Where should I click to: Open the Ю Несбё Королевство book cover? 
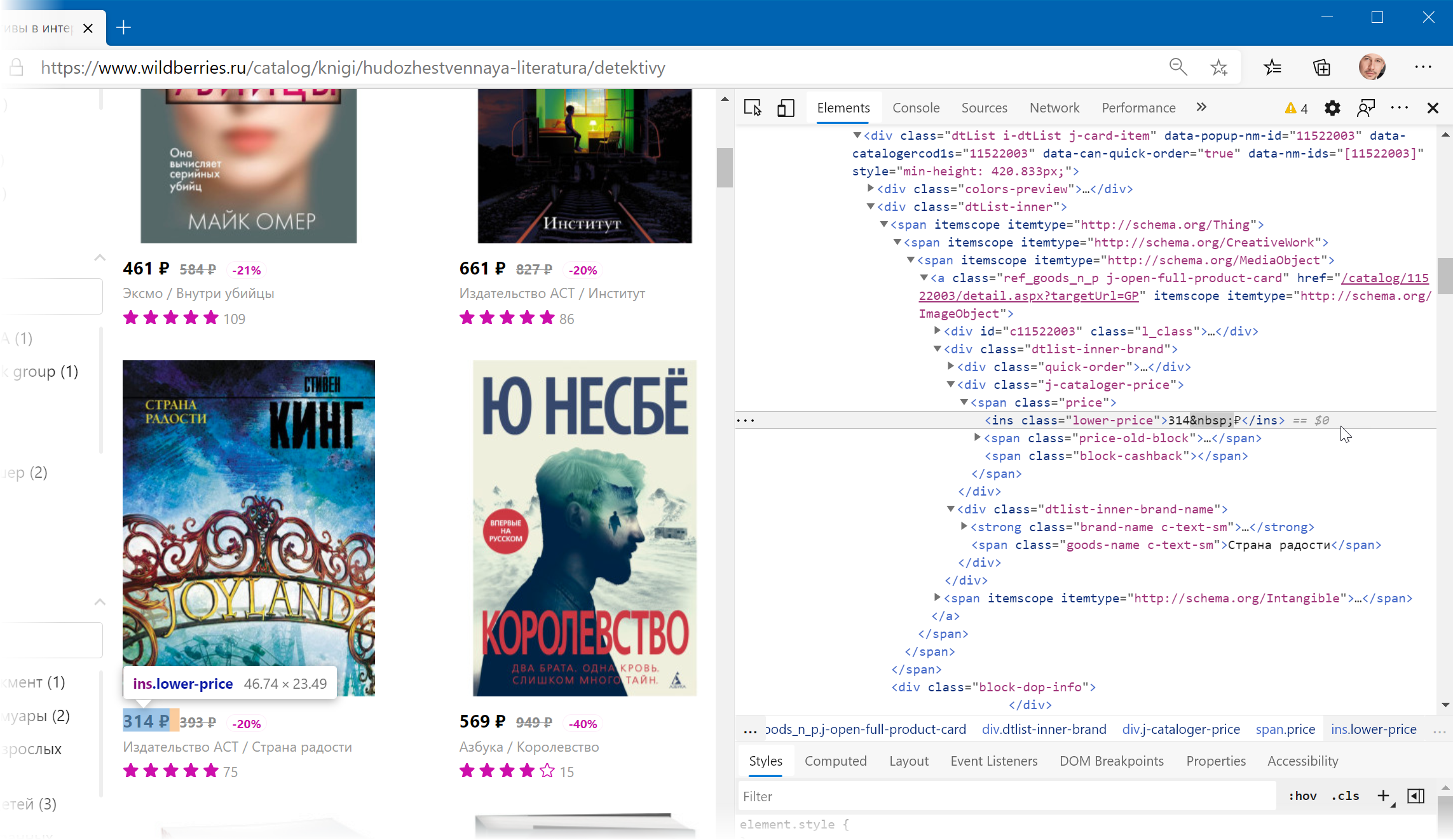click(584, 528)
